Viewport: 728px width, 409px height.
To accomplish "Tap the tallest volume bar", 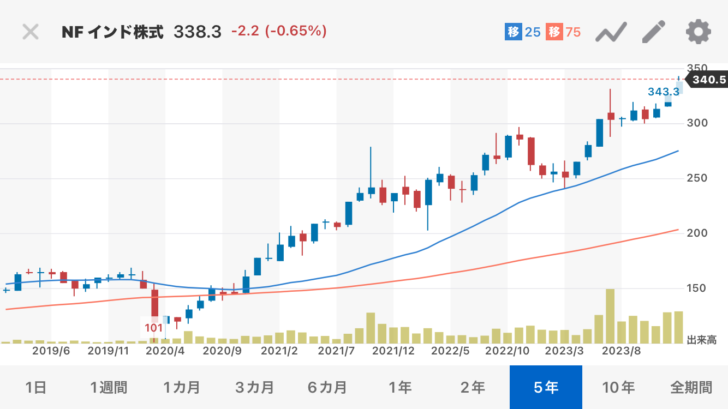I will click(x=609, y=316).
